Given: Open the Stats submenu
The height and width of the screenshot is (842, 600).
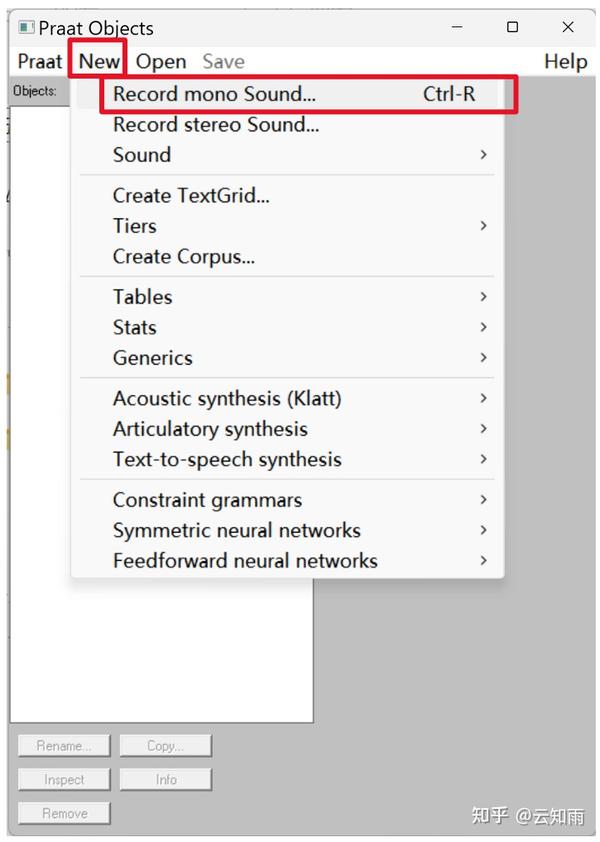Looking at the screenshot, I should point(135,327).
